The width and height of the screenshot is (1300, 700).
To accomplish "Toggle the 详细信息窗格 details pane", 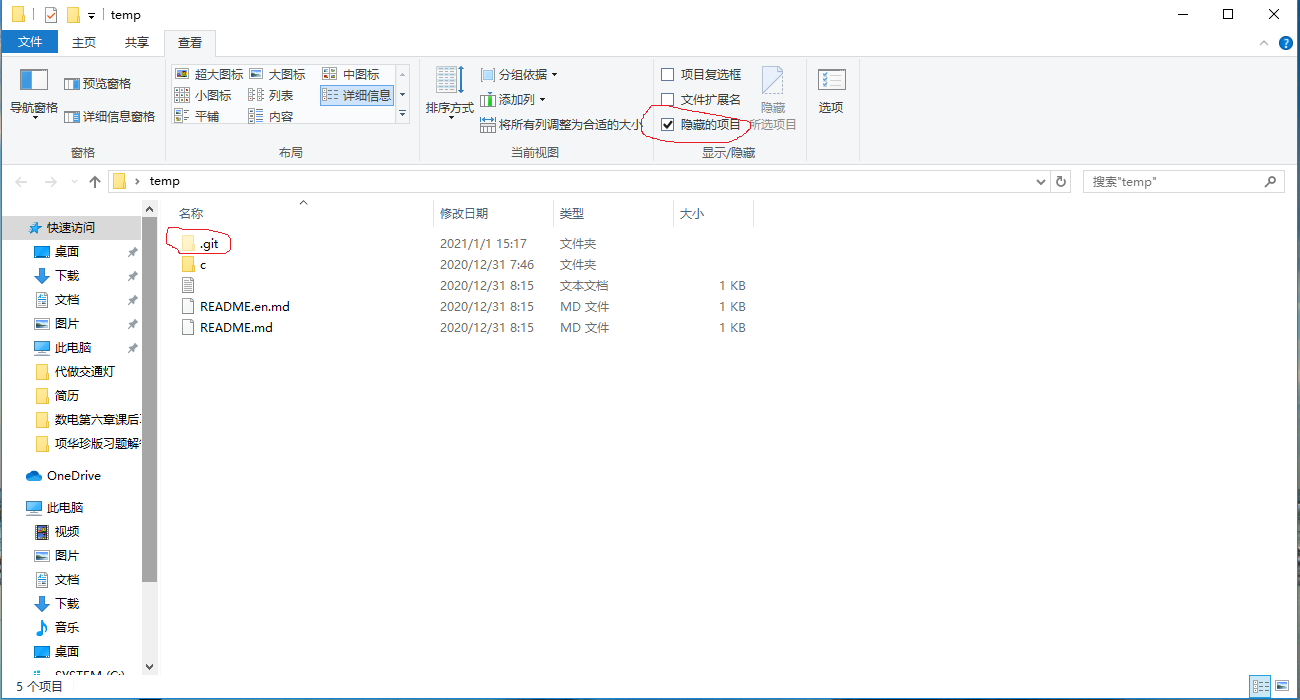I will [x=110, y=117].
